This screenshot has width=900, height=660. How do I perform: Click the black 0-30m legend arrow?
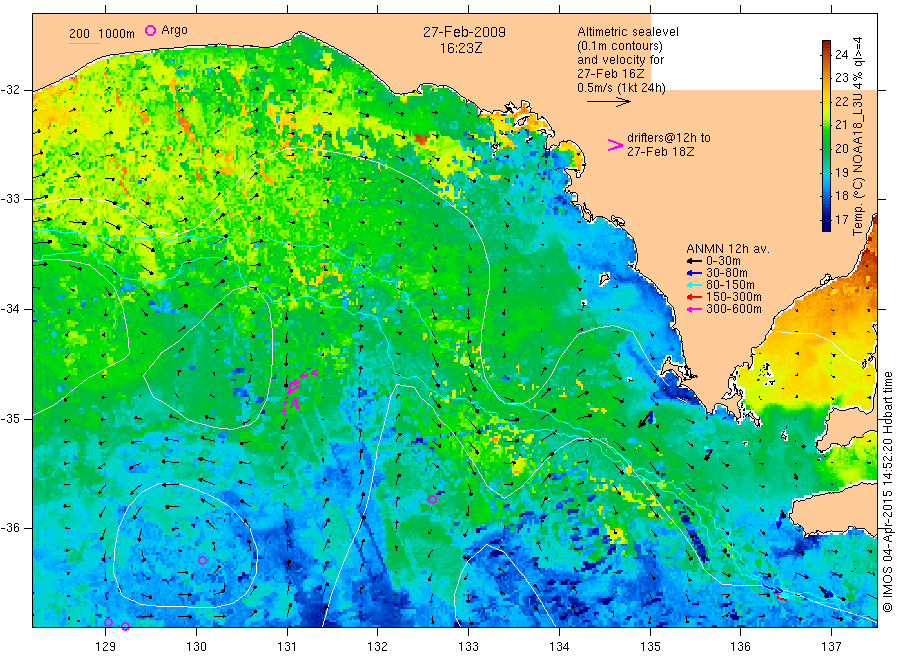(695, 261)
